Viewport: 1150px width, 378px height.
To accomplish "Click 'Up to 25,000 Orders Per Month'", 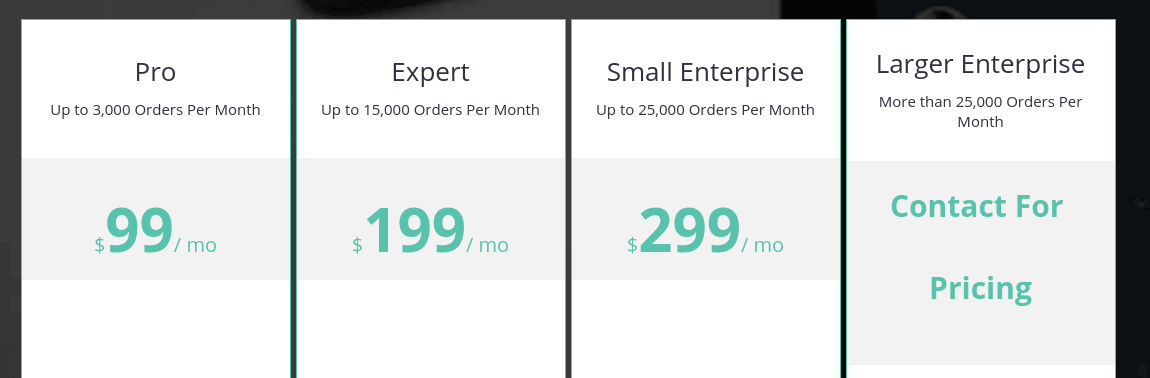I will click(706, 110).
